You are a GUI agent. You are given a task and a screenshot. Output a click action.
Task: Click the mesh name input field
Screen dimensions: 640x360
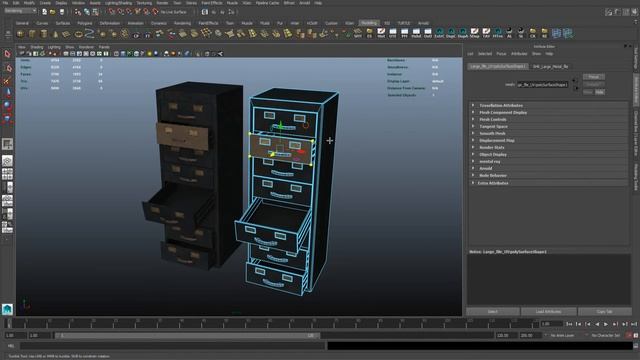[x=542, y=84]
